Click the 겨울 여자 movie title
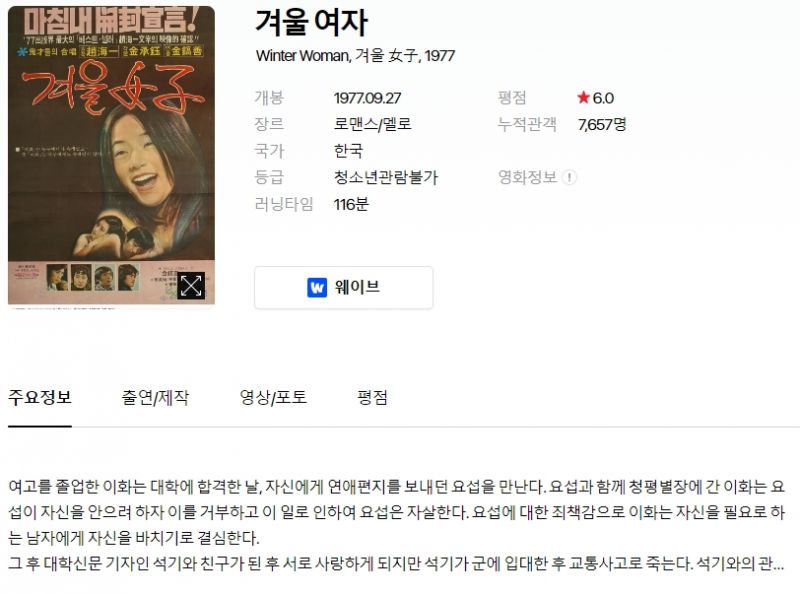The width and height of the screenshot is (800, 594). coord(311,22)
